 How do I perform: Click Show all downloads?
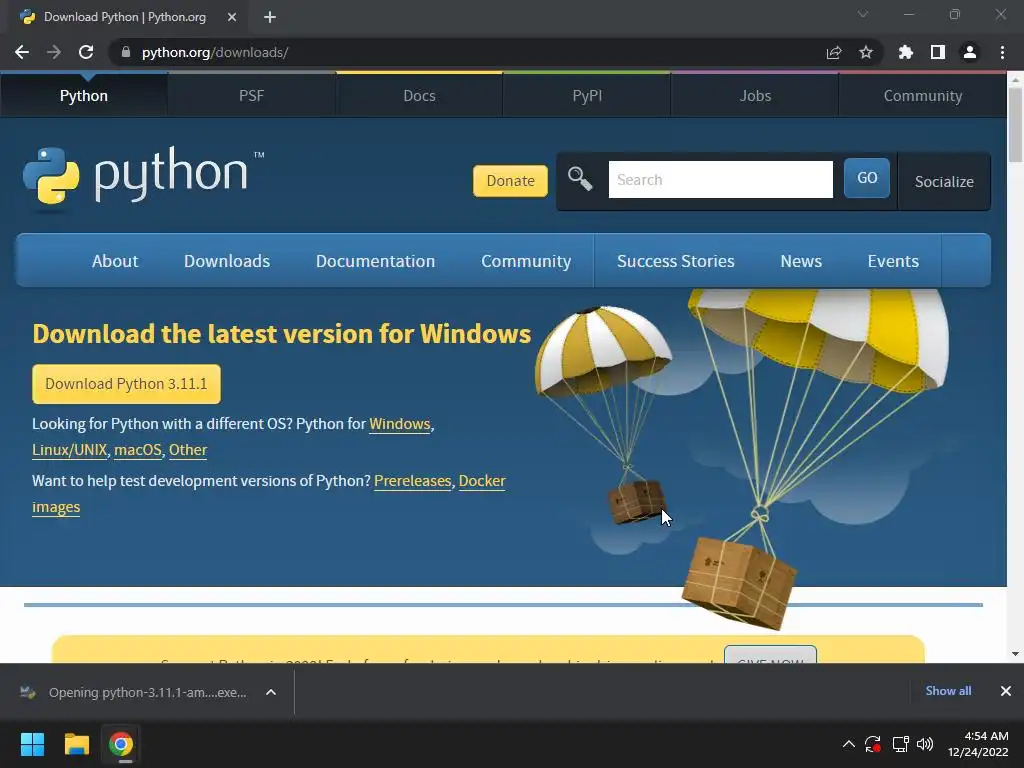(x=948, y=691)
